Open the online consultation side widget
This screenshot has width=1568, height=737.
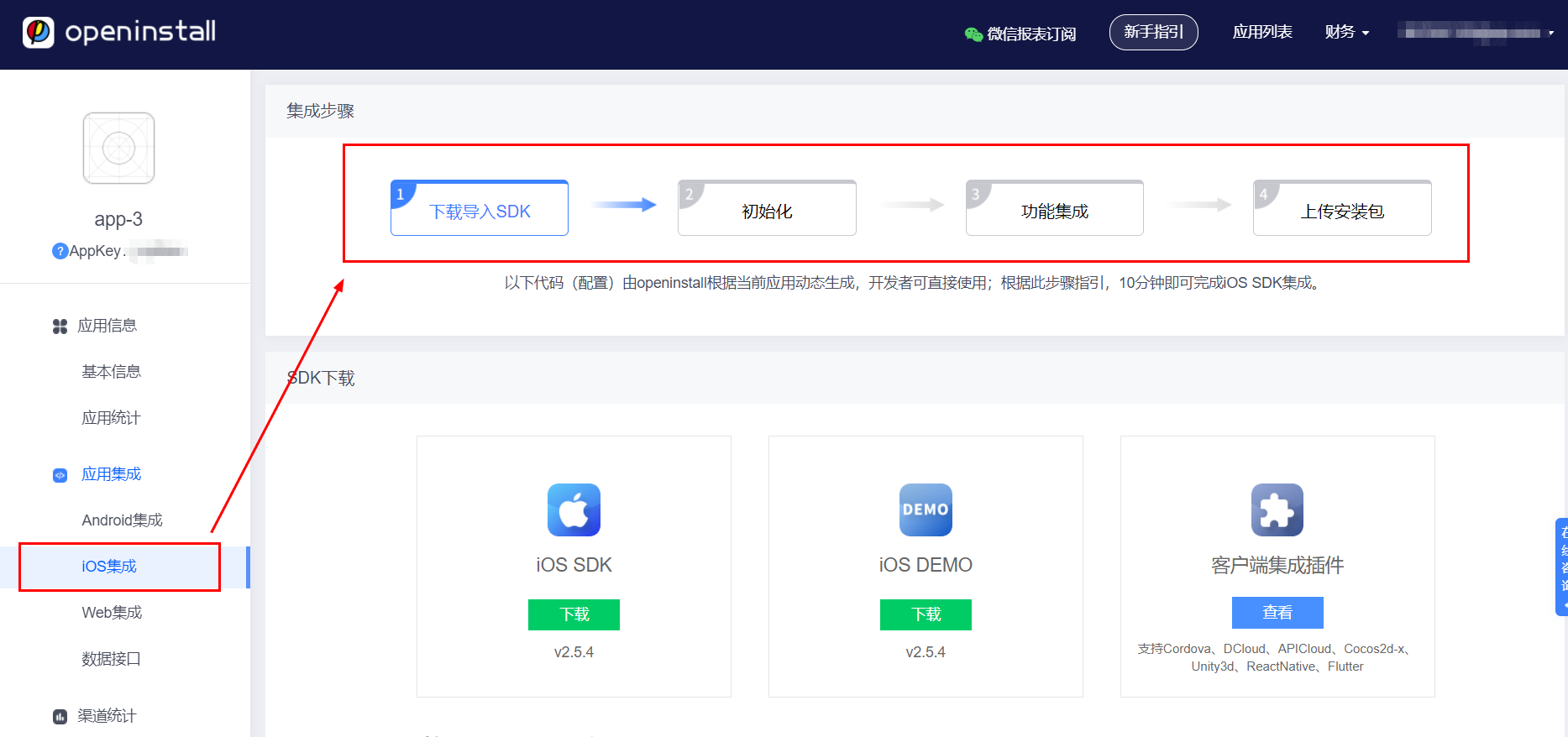coord(1561,567)
